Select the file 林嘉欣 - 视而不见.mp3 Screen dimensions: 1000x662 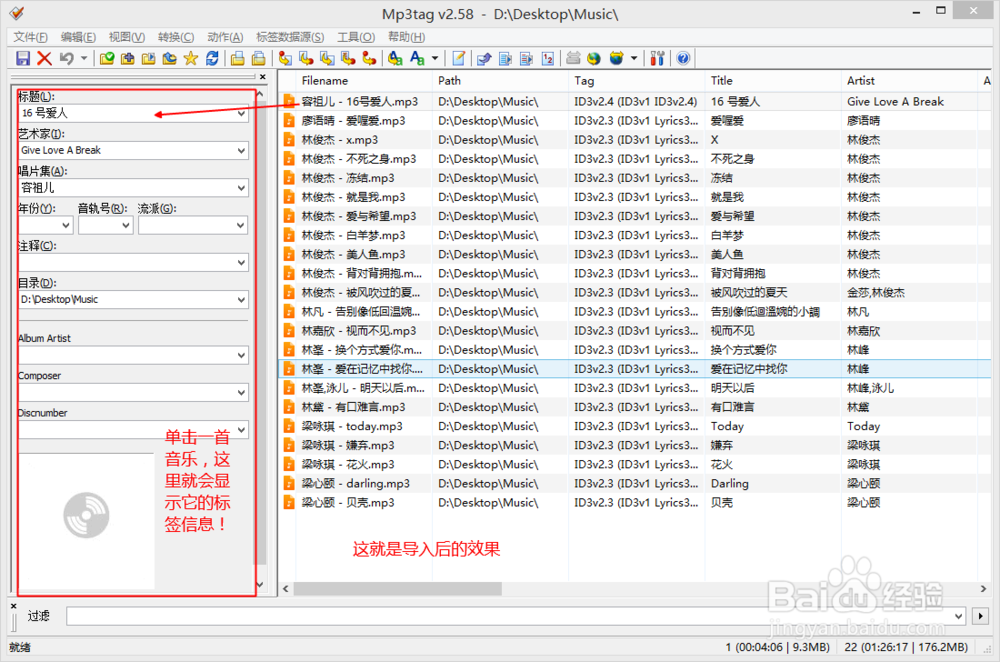(x=359, y=331)
